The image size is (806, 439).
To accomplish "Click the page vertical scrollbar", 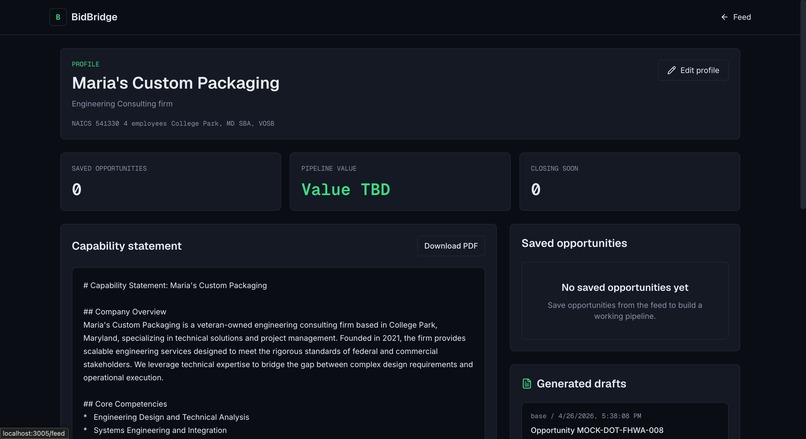I will [x=803, y=103].
